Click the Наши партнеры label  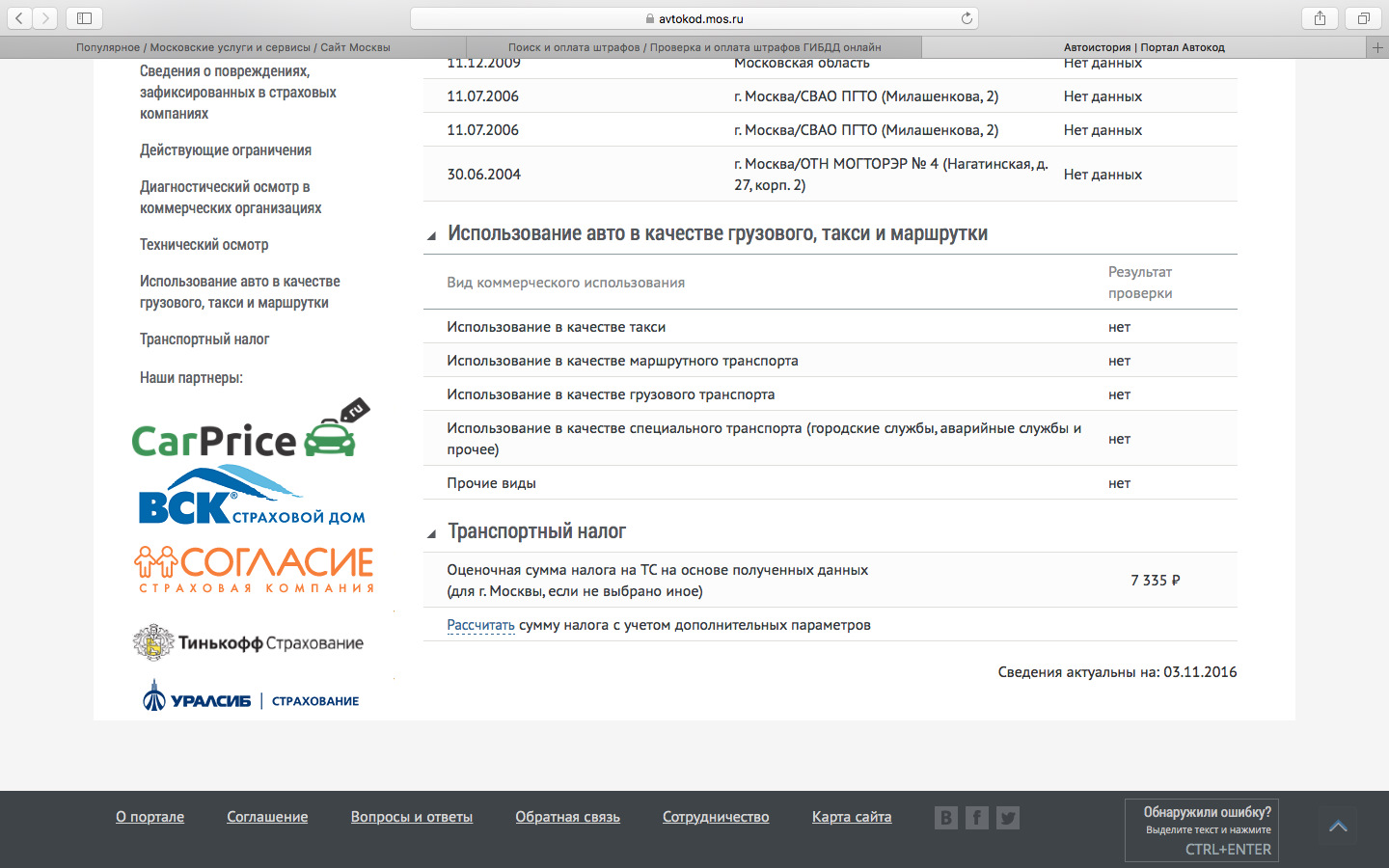(x=191, y=378)
